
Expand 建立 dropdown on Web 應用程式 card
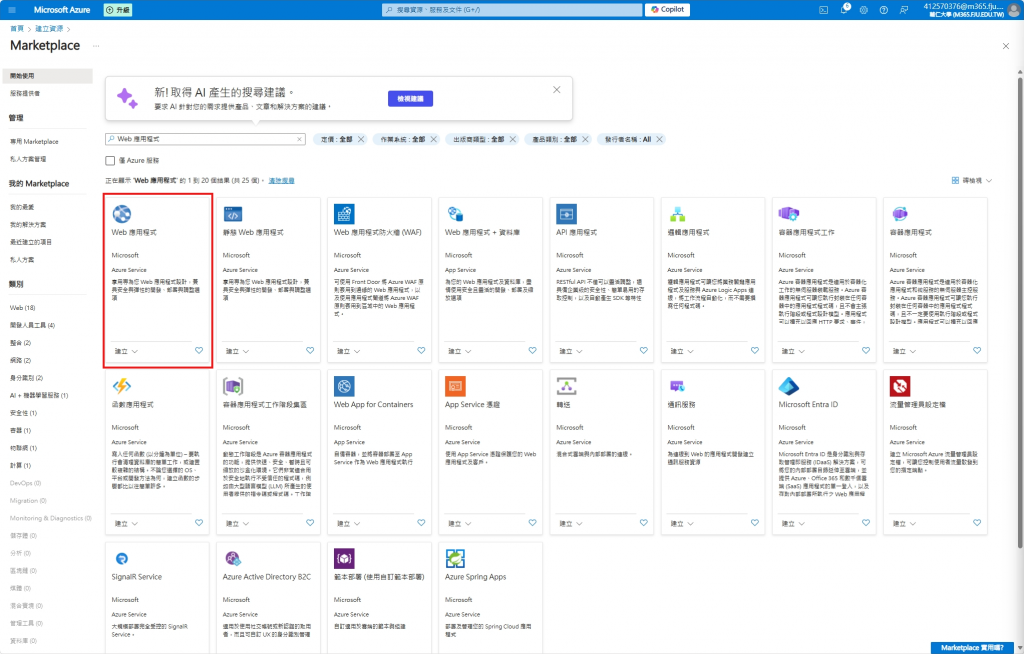click(126, 352)
